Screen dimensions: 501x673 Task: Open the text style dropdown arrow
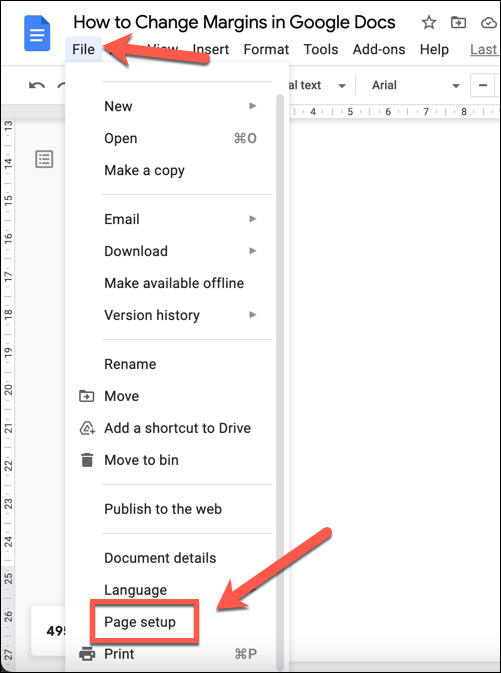342,86
